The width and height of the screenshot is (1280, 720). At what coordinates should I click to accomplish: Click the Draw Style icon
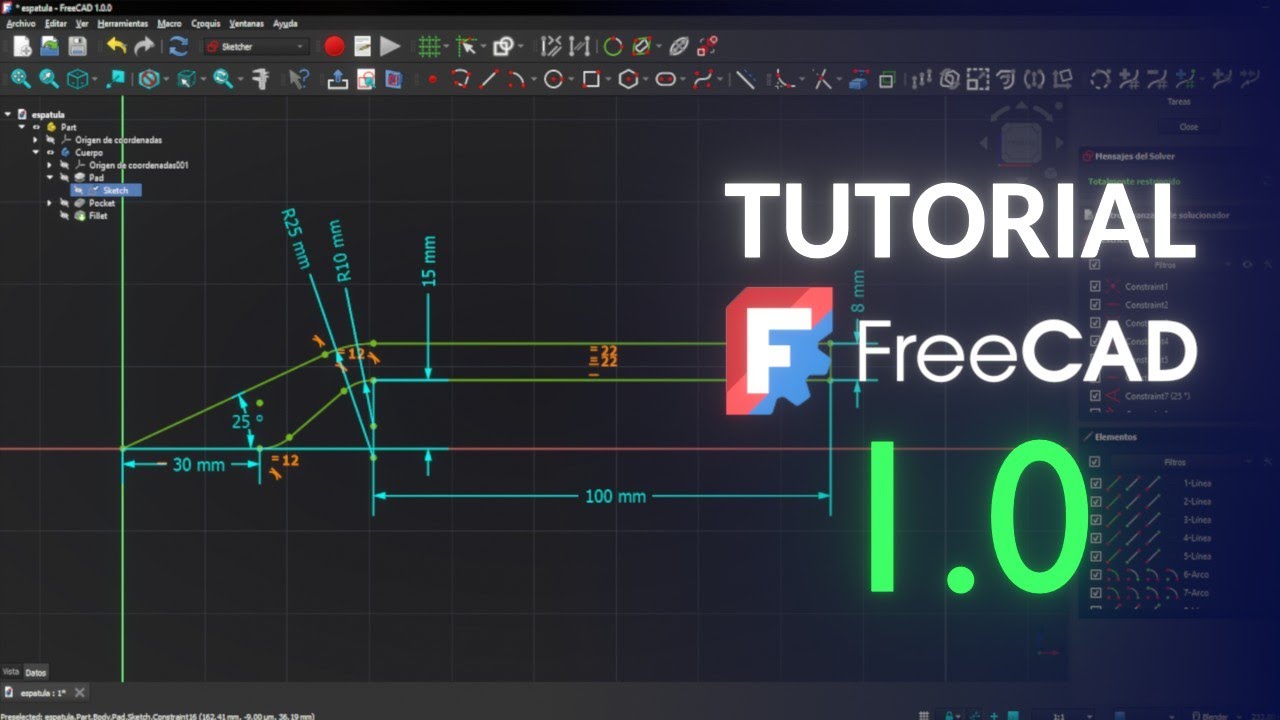point(148,78)
